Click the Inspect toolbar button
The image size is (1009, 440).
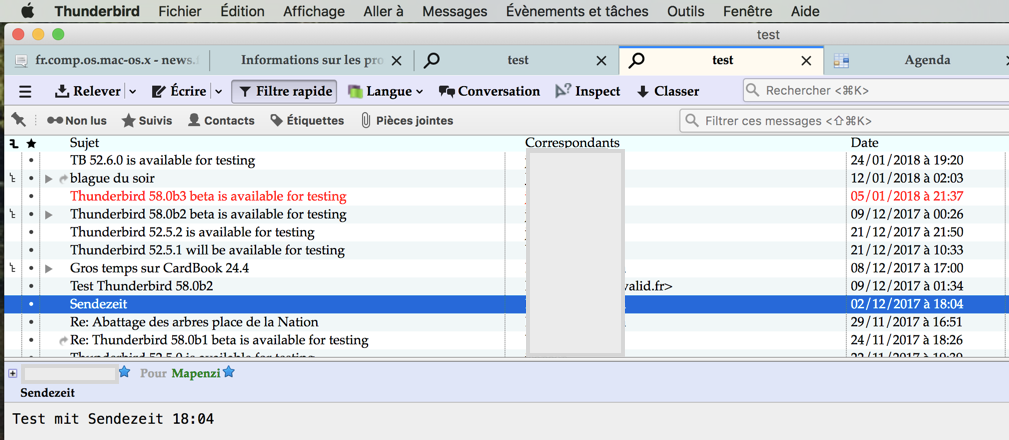click(588, 91)
